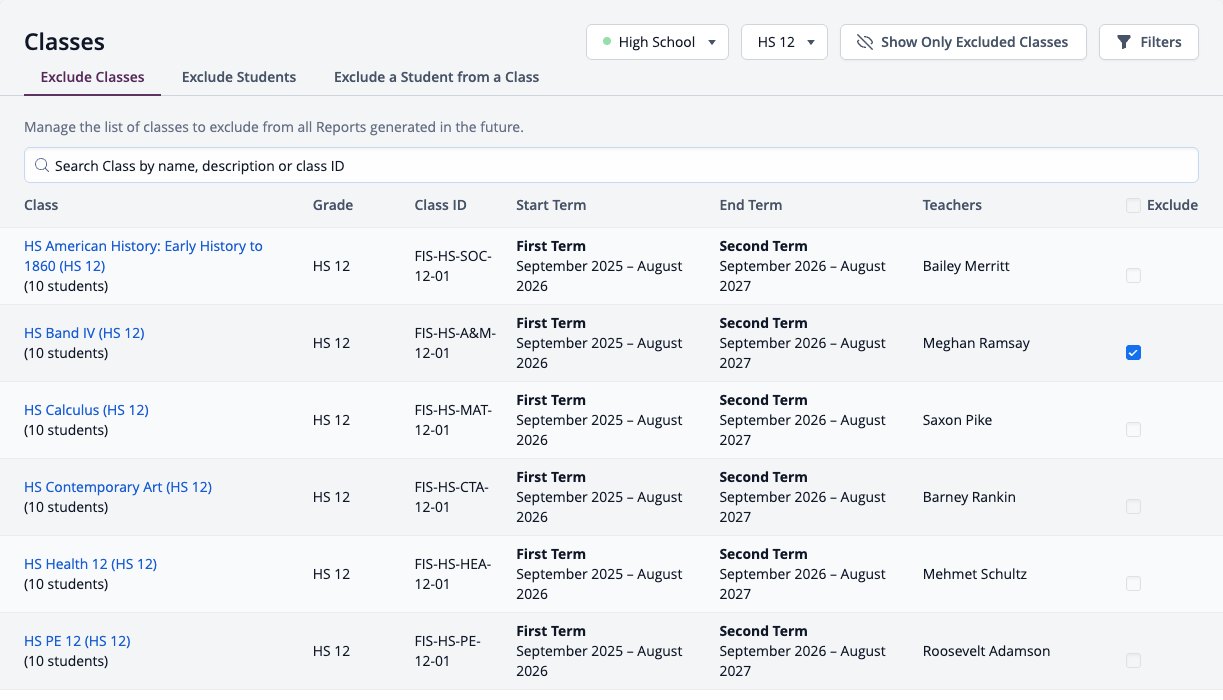Viewport: 1223px width, 700px height.
Task: Open HS PE 12 (HS 12) class link
Action: pyautogui.click(x=77, y=641)
